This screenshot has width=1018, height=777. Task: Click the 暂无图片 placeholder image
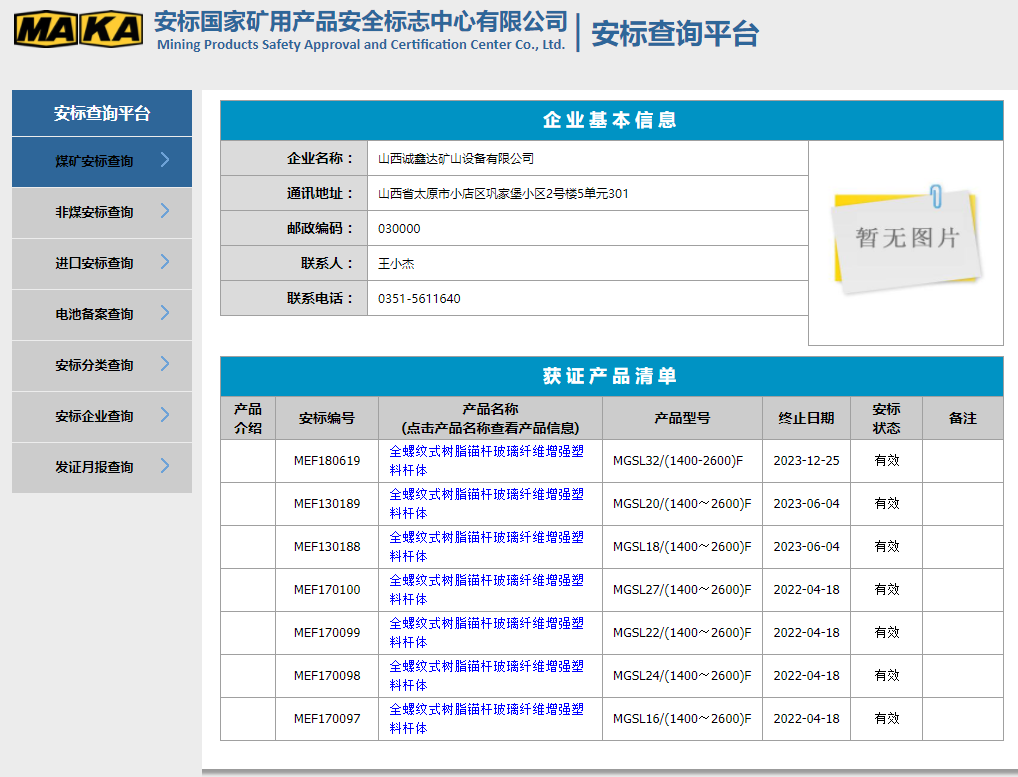tap(905, 240)
